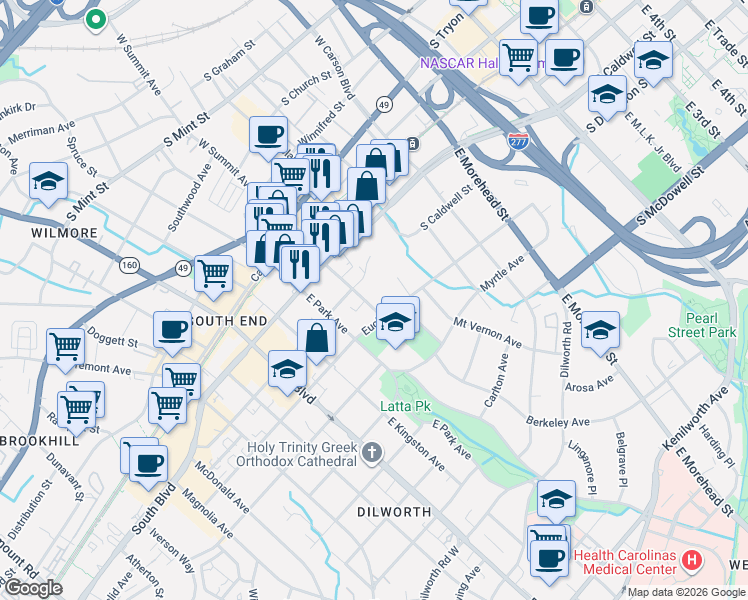Click the Carlton Ave label

tap(497, 381)
